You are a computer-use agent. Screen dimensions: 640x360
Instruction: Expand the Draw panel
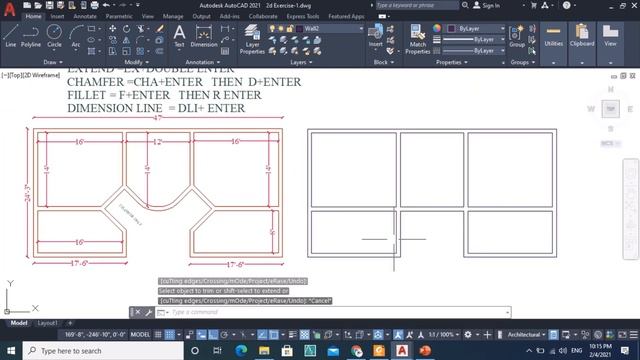point(53,62)
